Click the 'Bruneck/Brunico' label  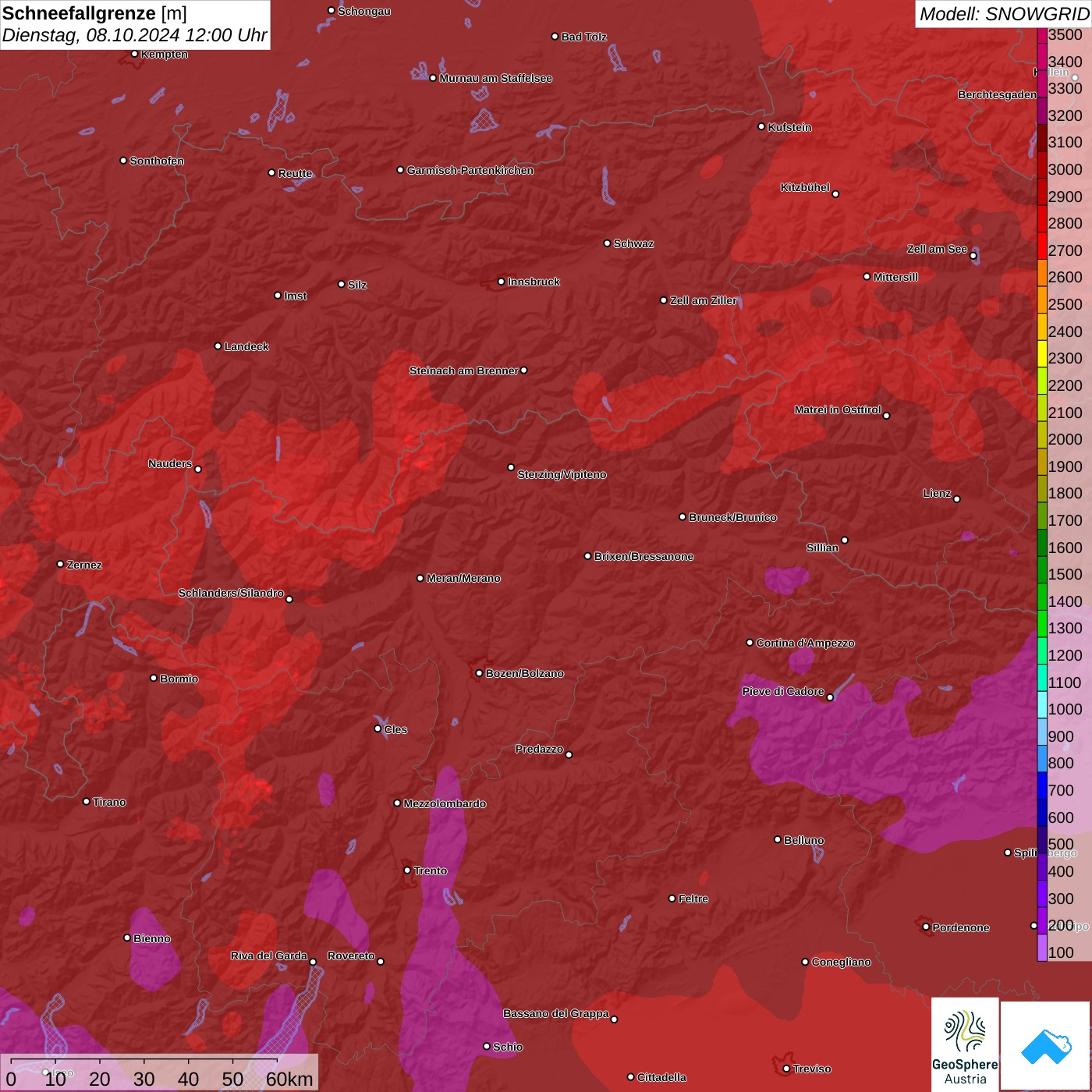tap(733, 517)
